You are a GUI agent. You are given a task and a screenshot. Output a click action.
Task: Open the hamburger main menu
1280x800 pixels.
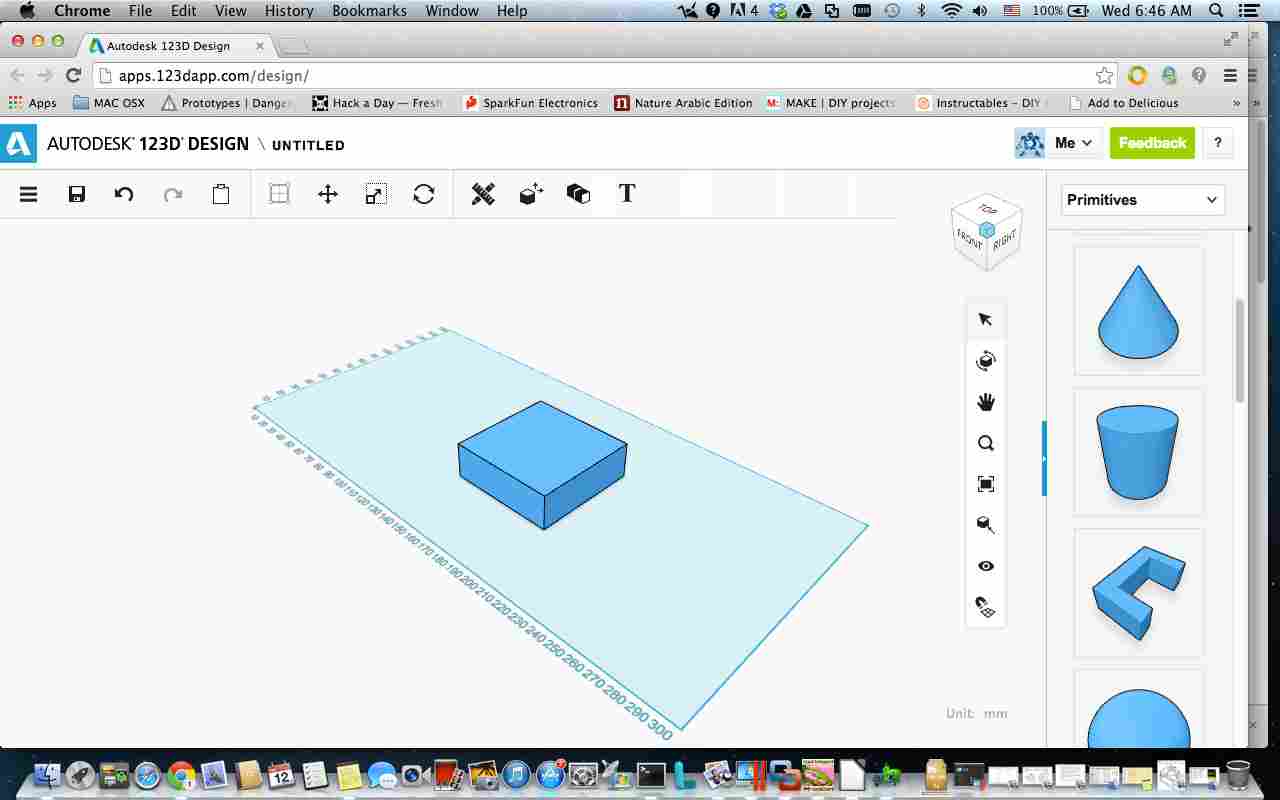coord(29,194)
